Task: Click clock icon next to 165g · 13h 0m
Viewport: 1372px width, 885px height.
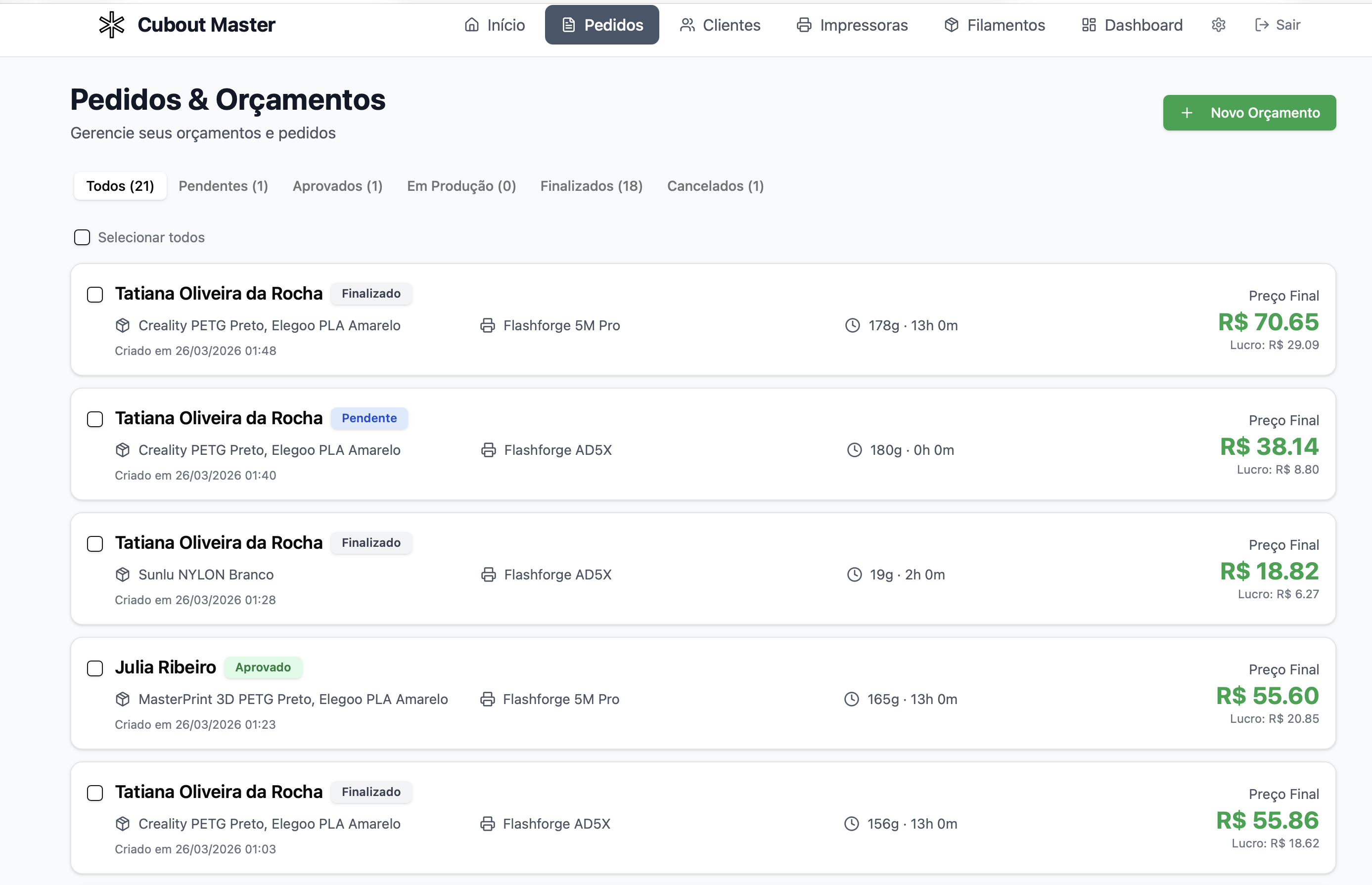Action: click(x=851, y=700)
